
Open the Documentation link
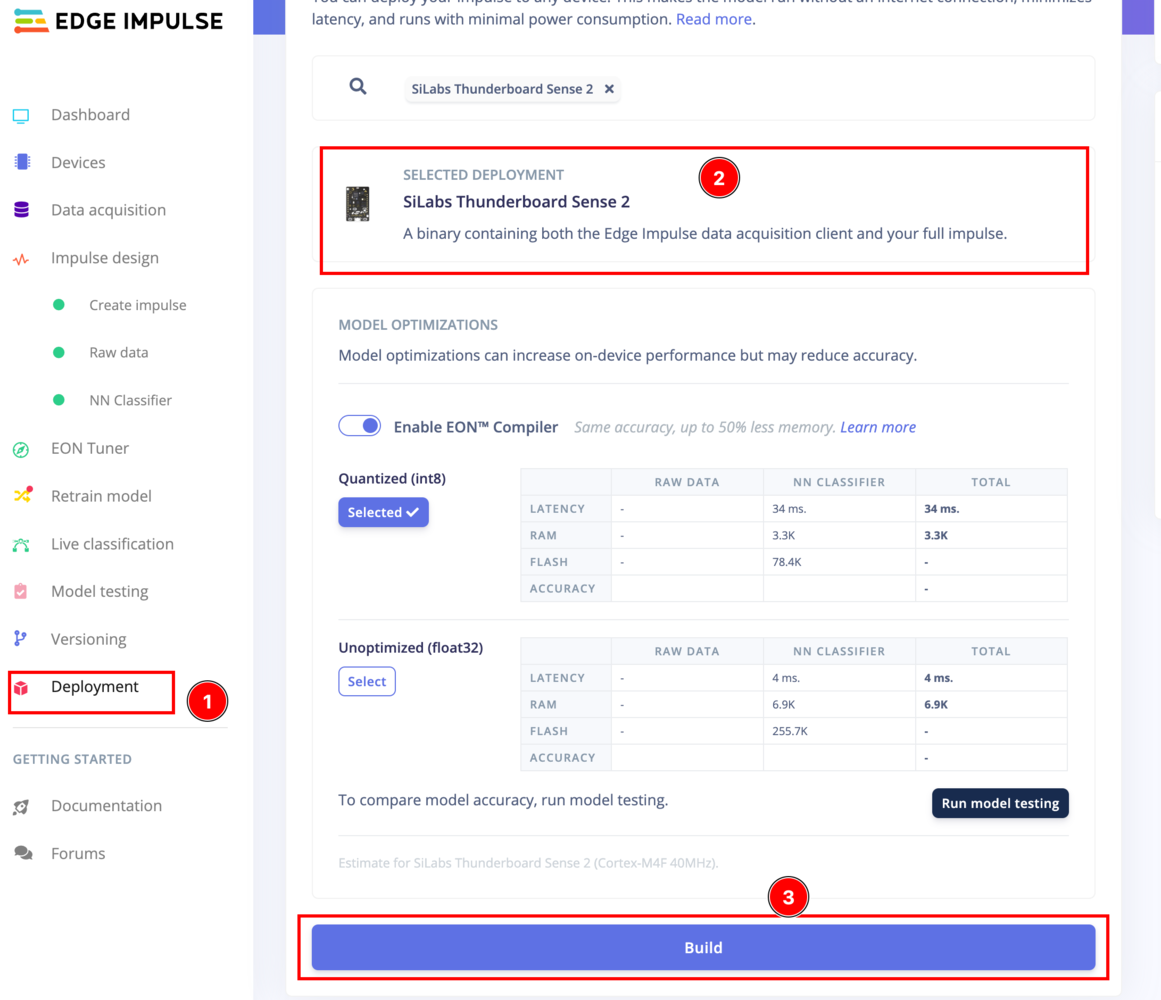pyautogui.click(x=106, y=805)
